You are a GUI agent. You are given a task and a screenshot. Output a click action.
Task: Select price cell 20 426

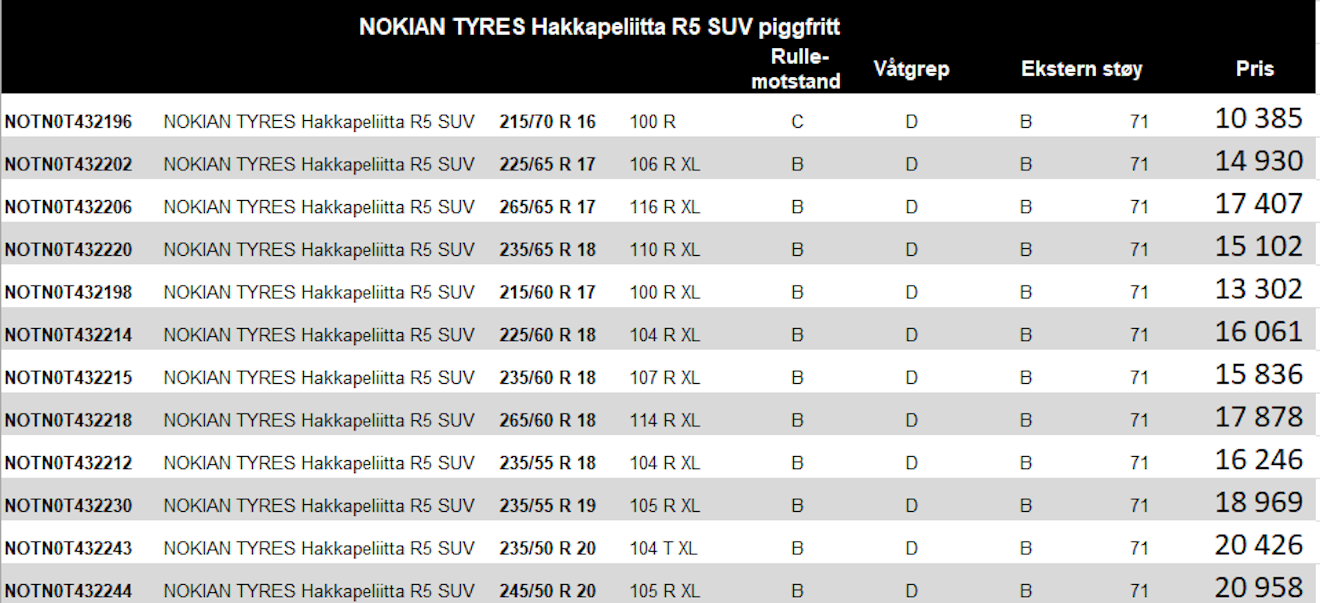[1259, 545]
